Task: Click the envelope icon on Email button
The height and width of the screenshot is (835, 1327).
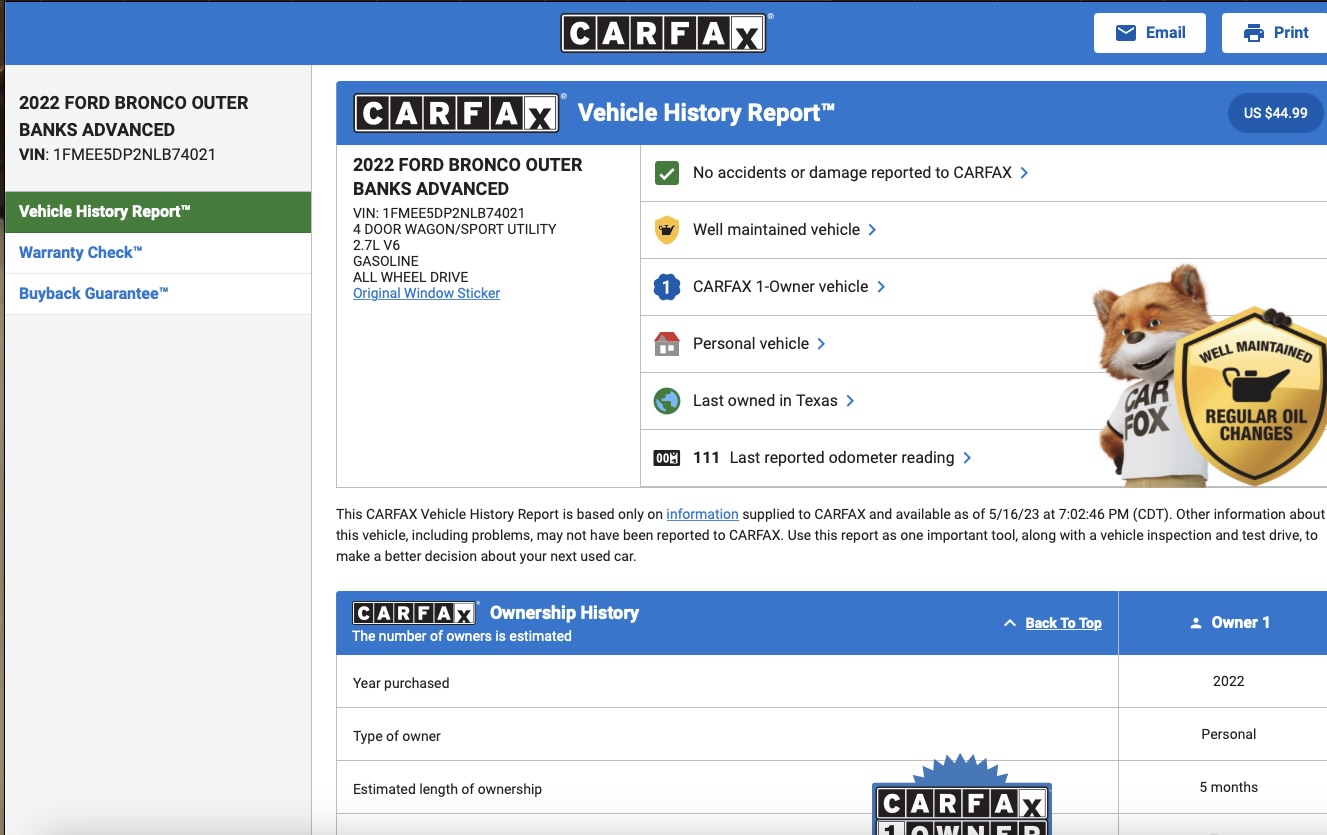Action: tap(1126, 33)
